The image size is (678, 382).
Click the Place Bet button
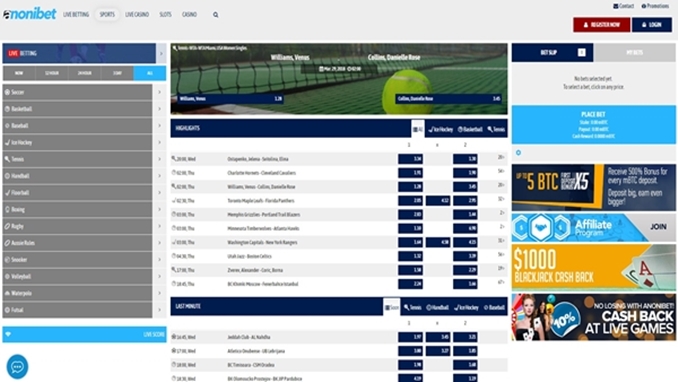pos(594,125)
